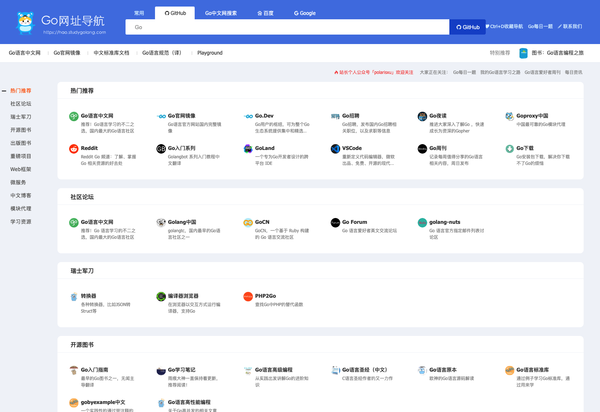Viewport: 600px width, 412px height.
Task: Click the Go语言原本 icon
Action: (422, 370)
